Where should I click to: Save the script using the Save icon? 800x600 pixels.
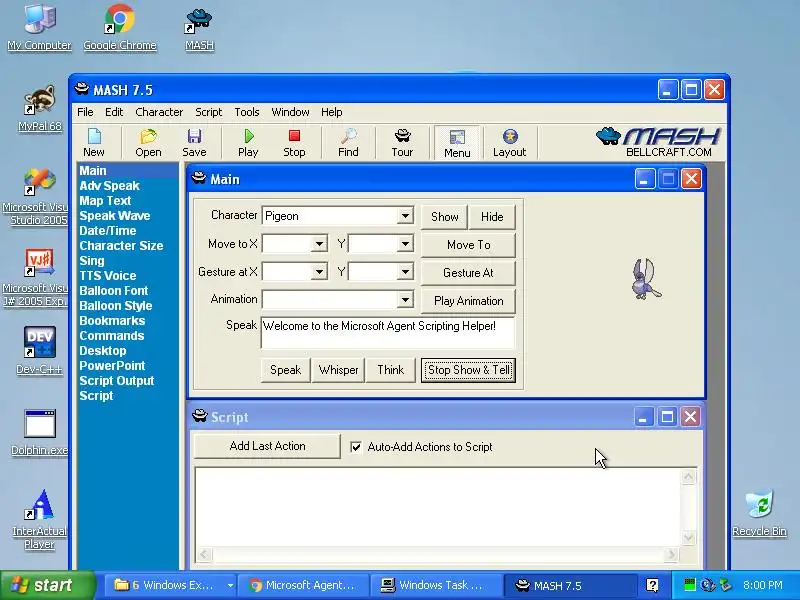point(194,143)
